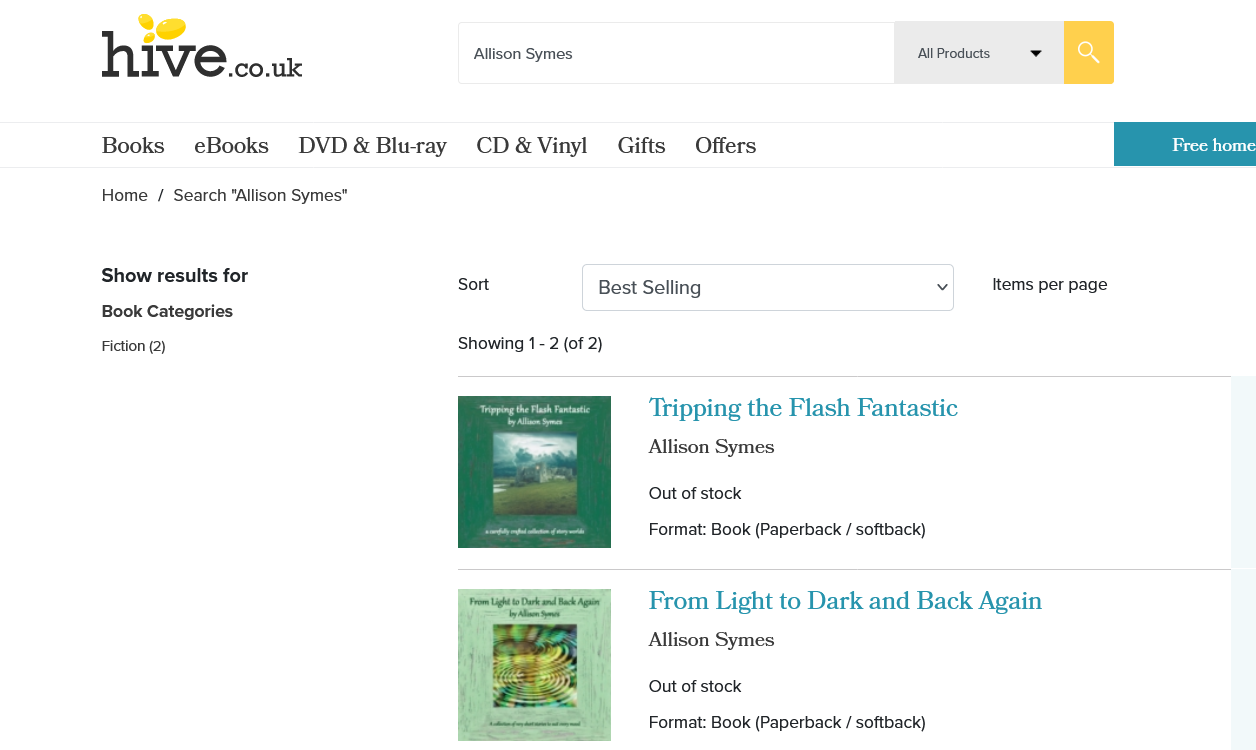Select the Gifts menu item
The width and height of the screenshot is (1256, 750).
point(641,146)
